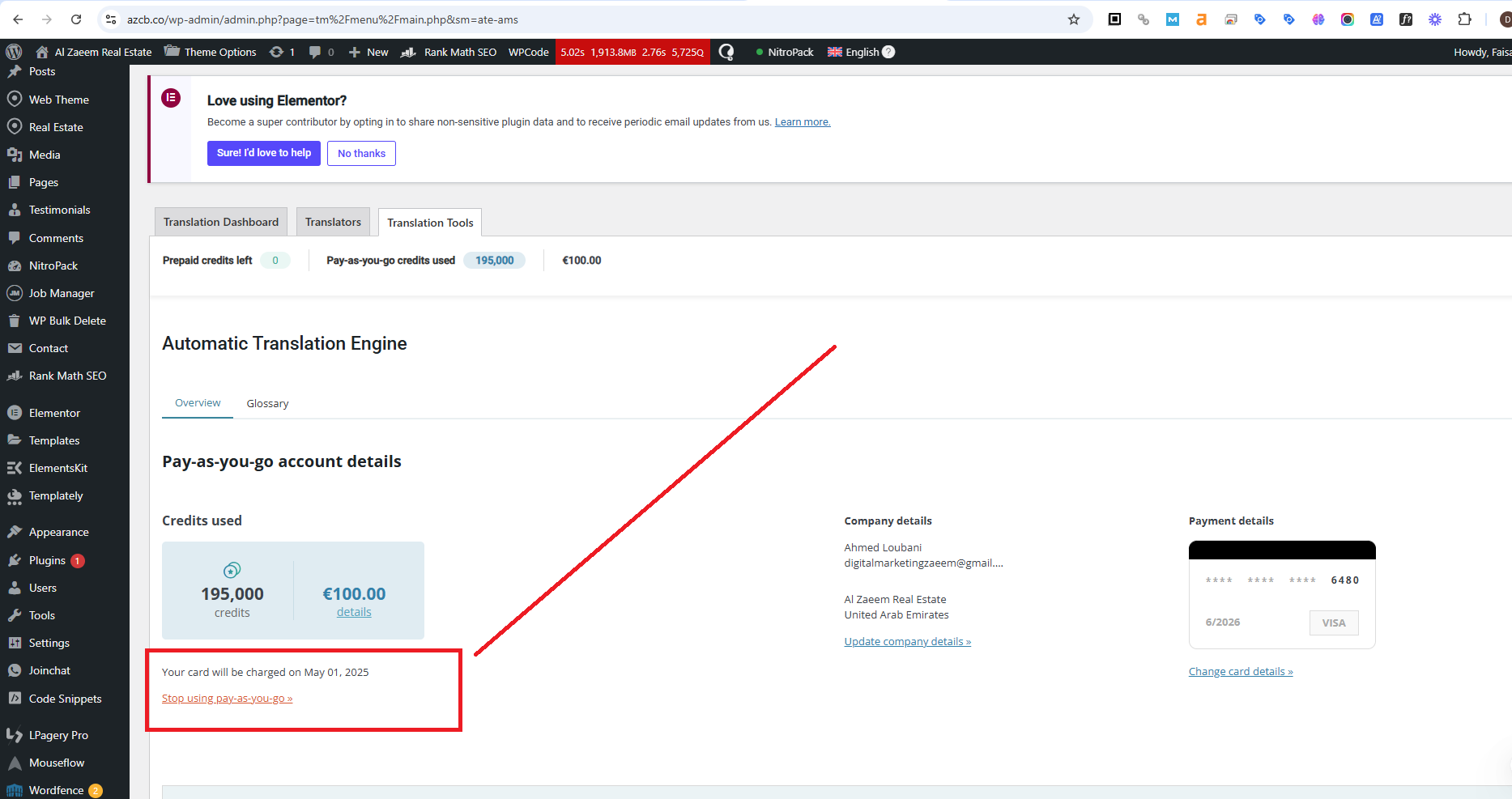Click the browser back arrow

pos(18,19)
